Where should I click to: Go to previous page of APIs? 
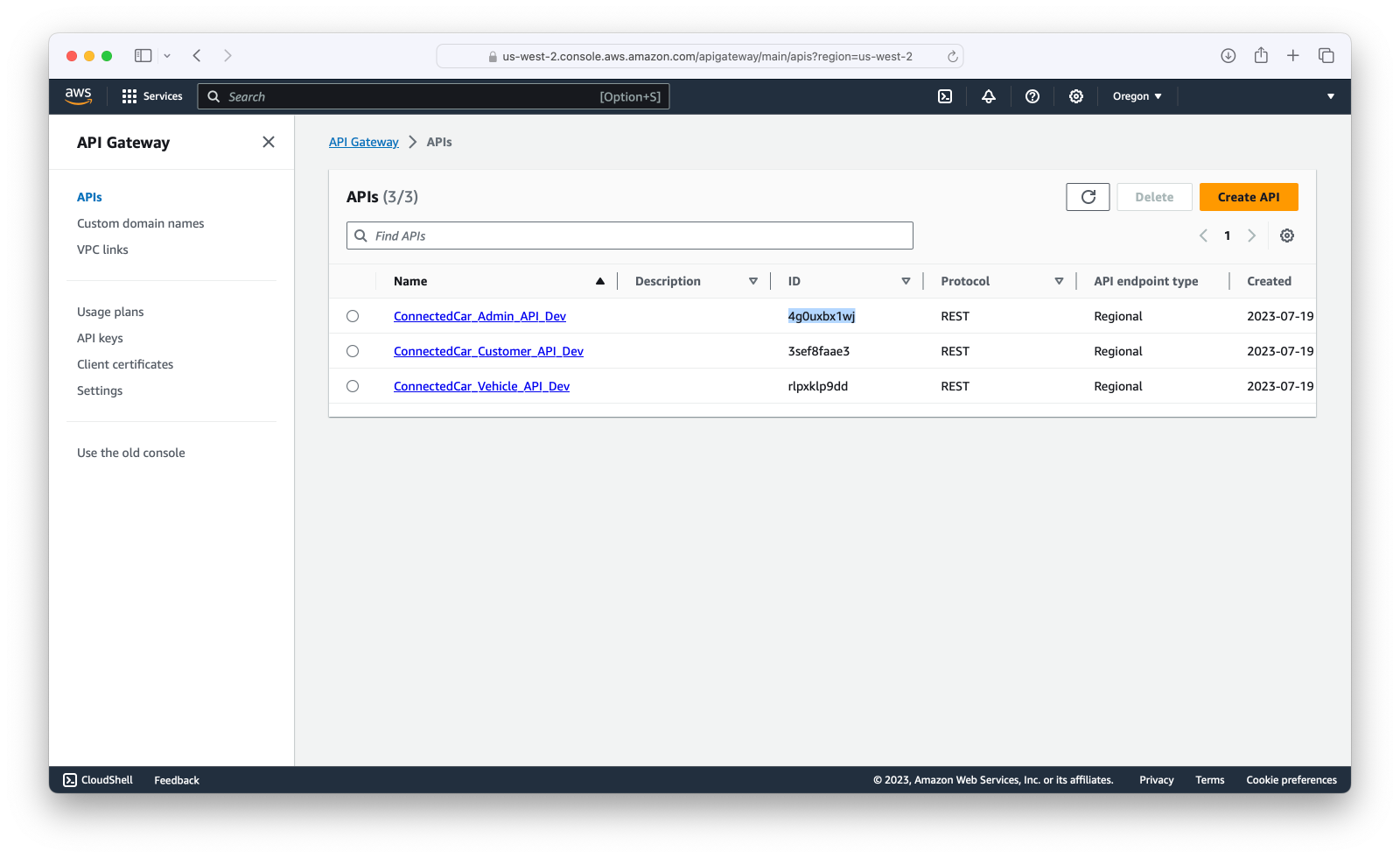tap(1203, 236)
